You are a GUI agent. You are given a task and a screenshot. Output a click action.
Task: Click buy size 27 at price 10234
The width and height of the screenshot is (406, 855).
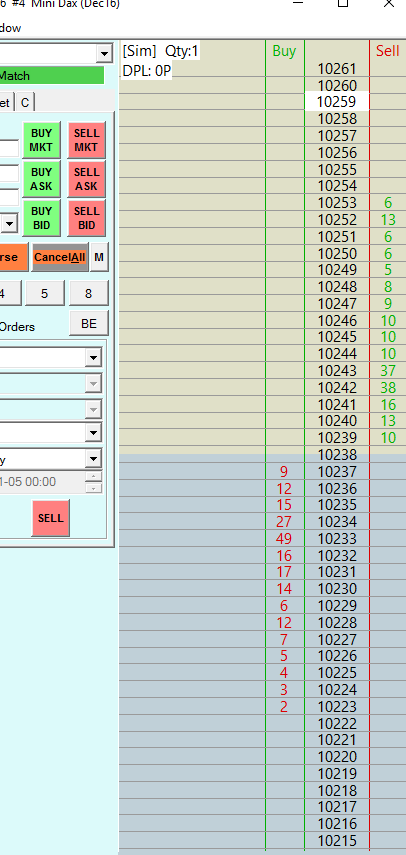284,522
